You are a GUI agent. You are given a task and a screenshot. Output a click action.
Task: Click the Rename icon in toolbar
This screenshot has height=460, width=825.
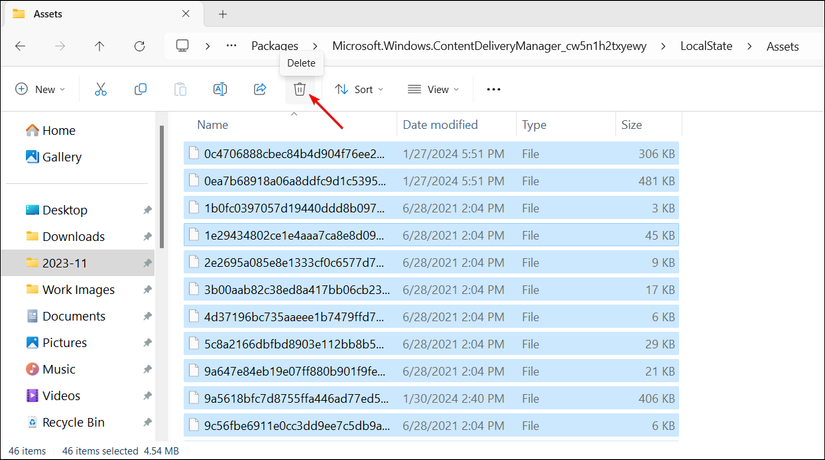(x=220, y=89)
